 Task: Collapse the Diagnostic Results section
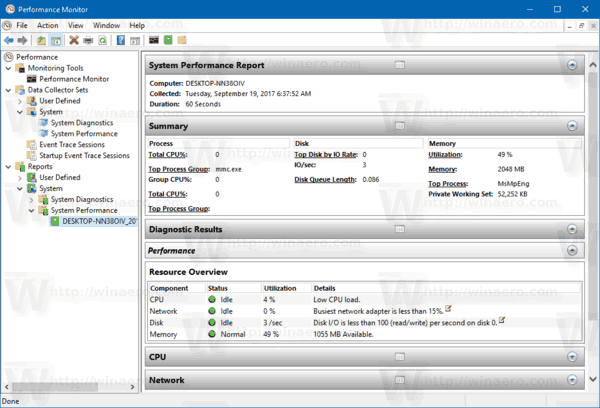(572, 229)
